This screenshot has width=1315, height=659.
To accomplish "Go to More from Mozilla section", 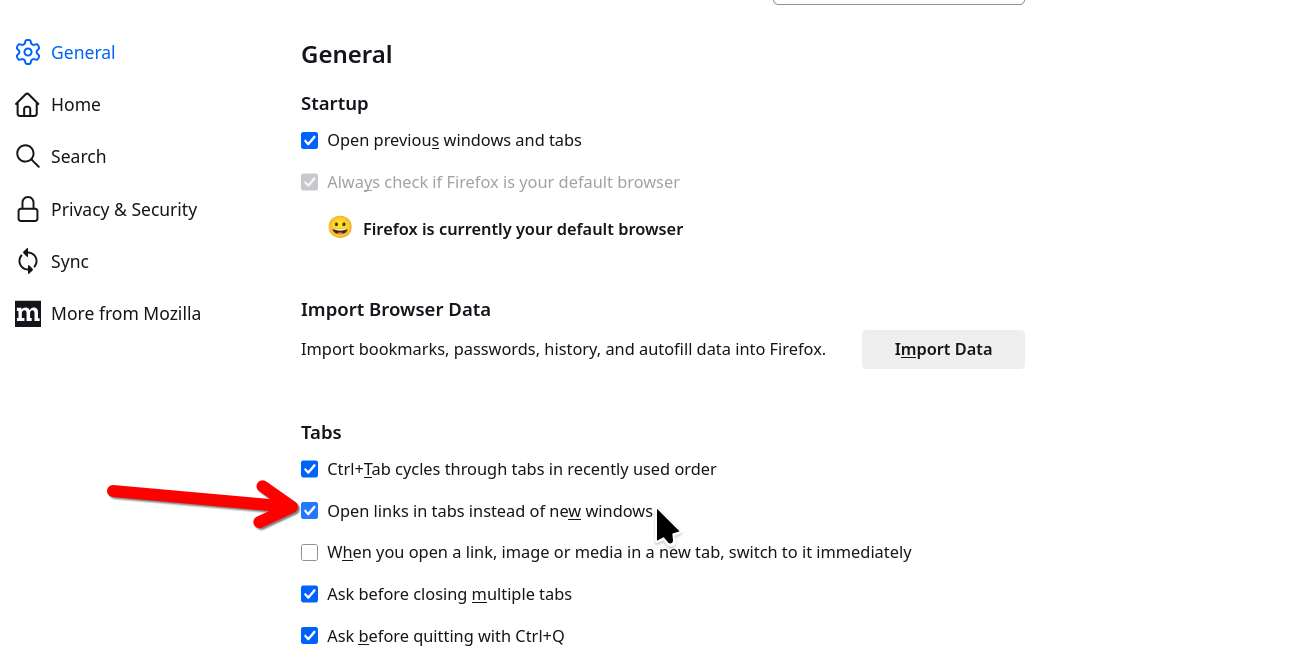I will 126,314.
